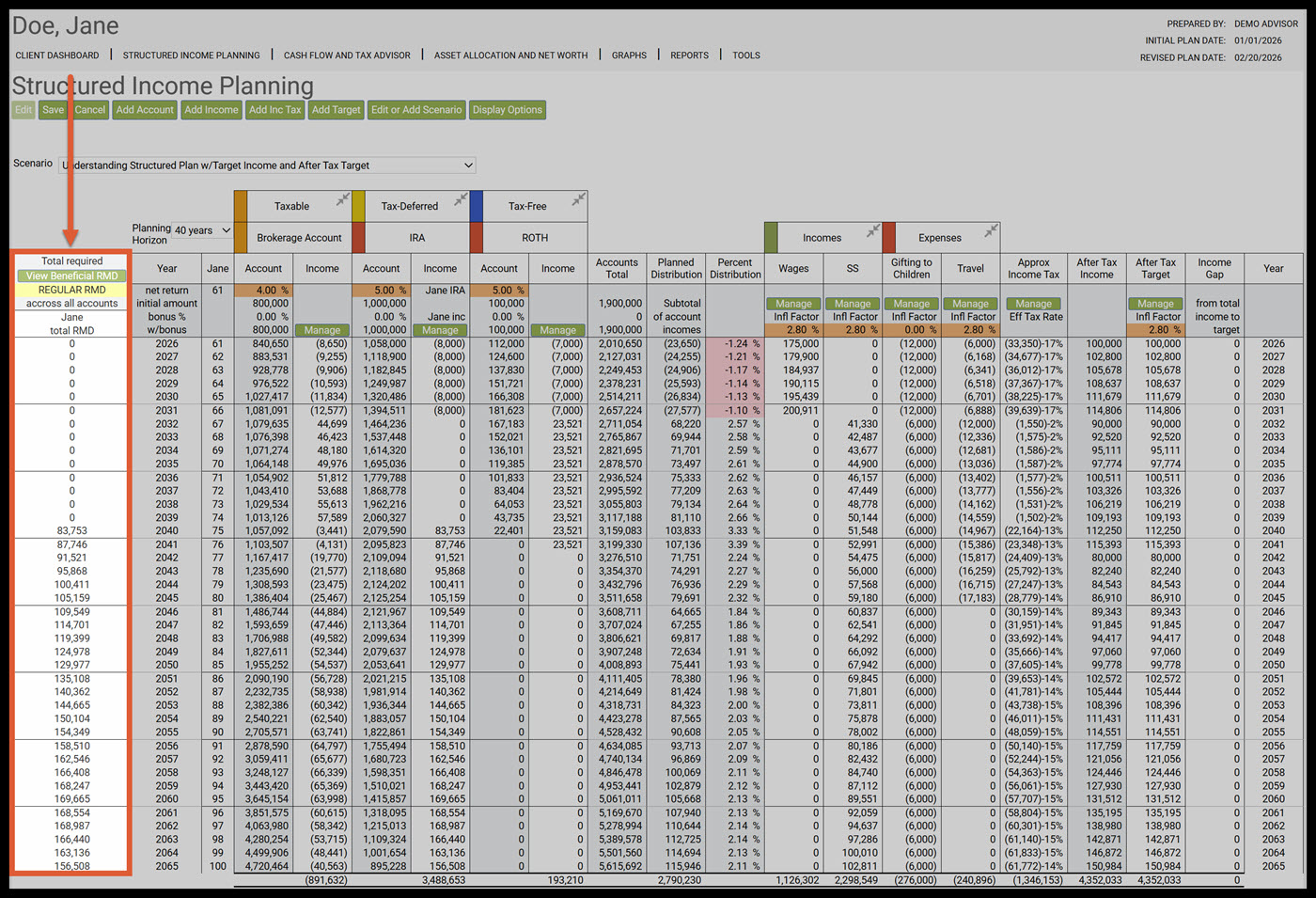This screenshot has height=898, width=1316.
Task: Click the orange color swatch beside Taxable
Action: [241, 206]
